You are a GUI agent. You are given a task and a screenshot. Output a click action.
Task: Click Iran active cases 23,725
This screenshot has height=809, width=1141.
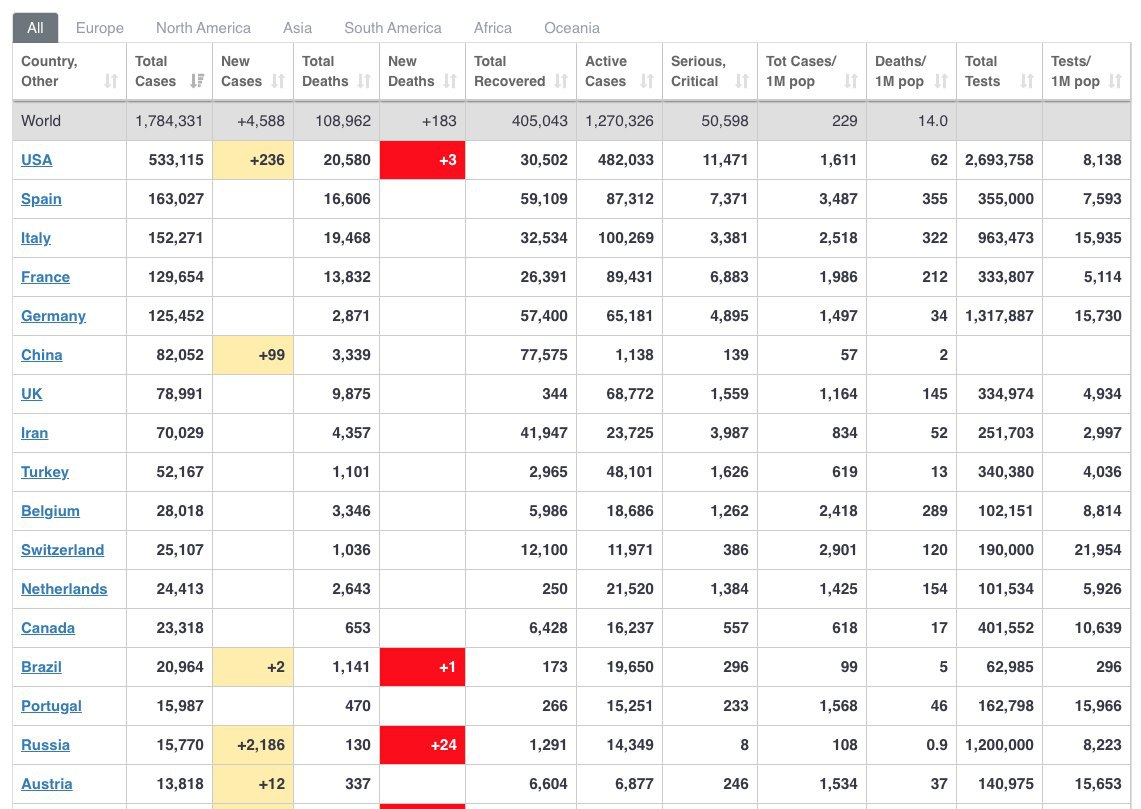(630, 433)
